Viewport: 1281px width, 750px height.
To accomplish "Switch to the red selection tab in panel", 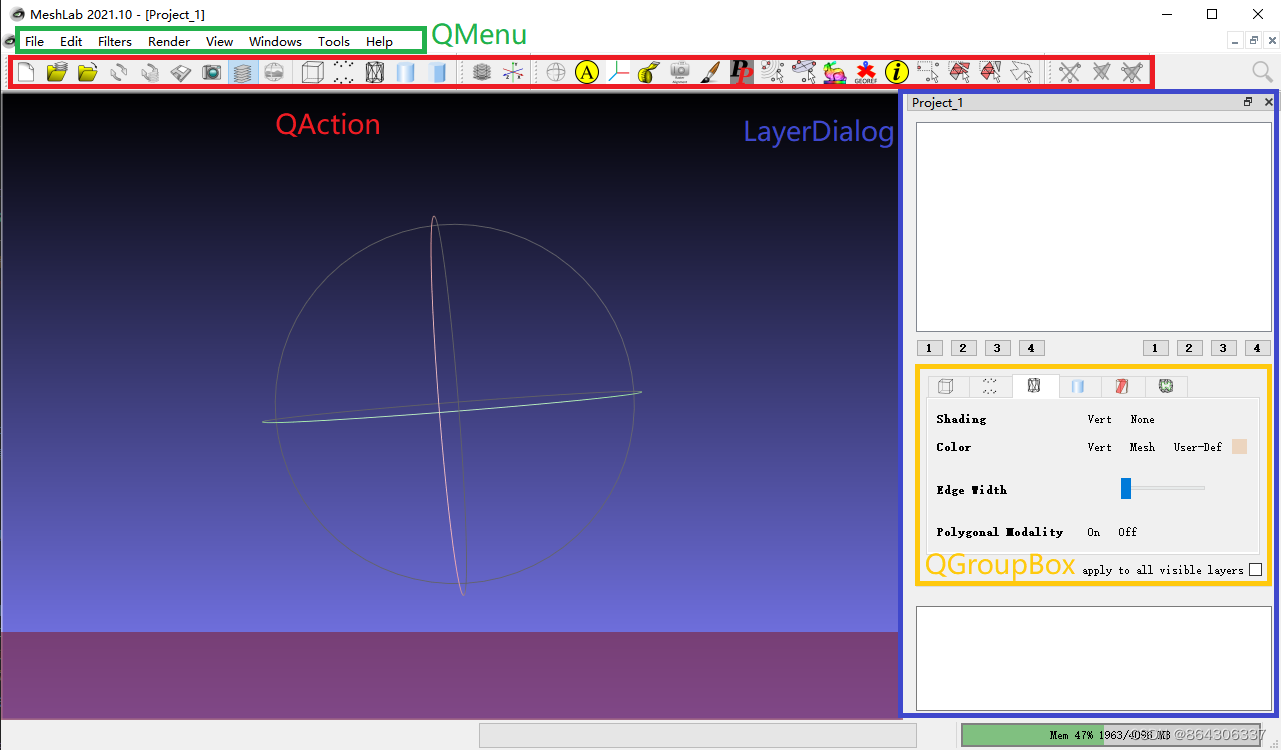I will coord(1122,386).
